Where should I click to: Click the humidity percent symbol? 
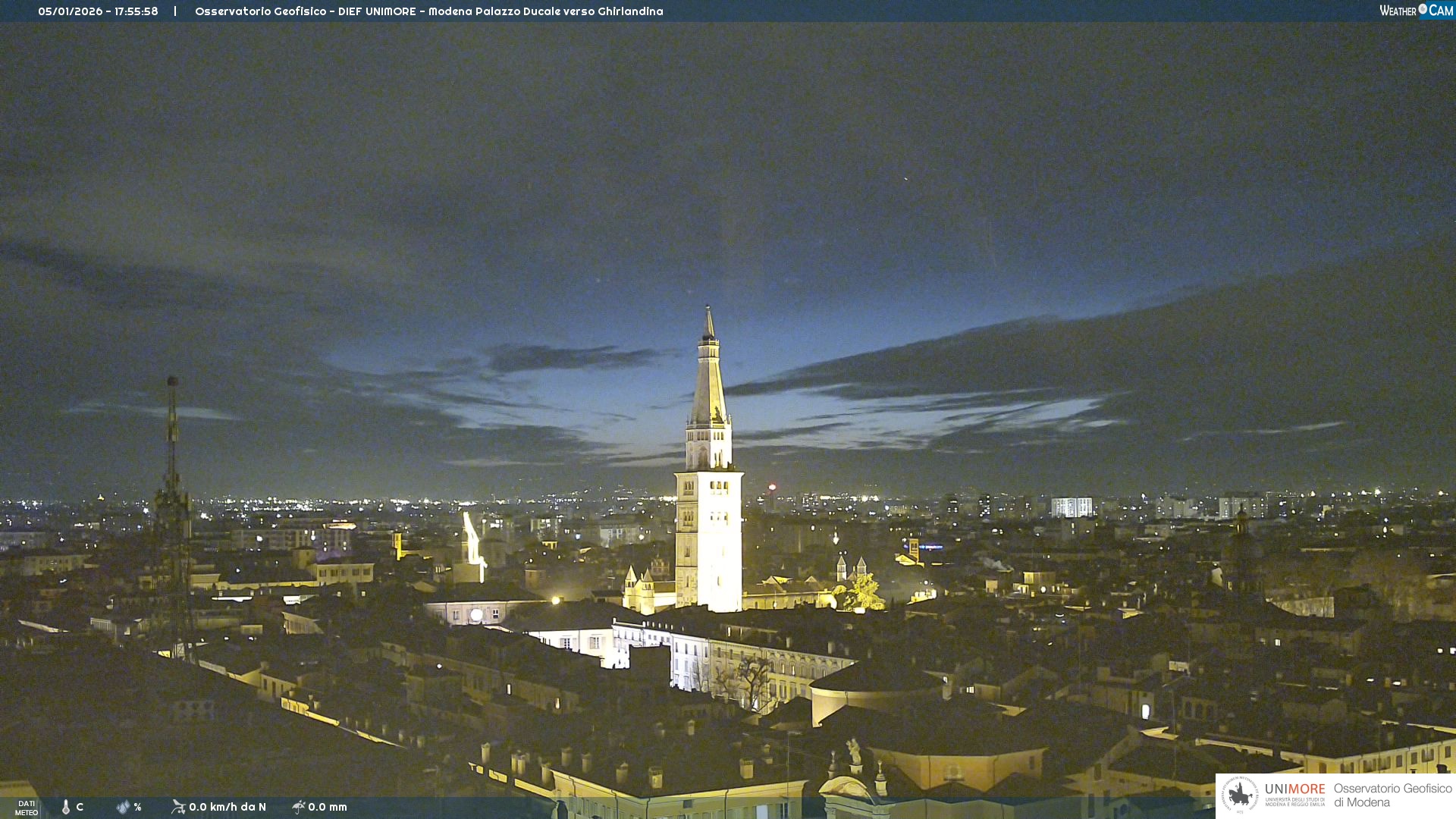click(137, 807)
